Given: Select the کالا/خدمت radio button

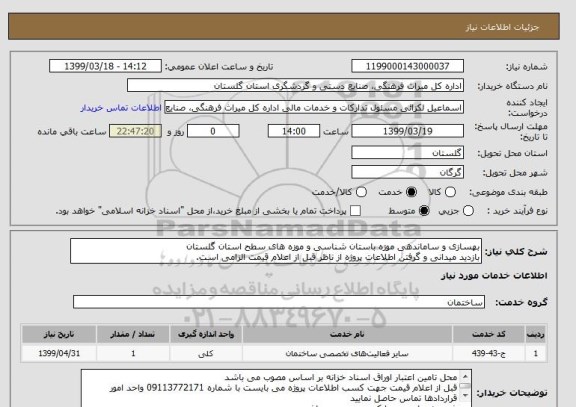Looking at the screenshot, I should click(361, 192).
